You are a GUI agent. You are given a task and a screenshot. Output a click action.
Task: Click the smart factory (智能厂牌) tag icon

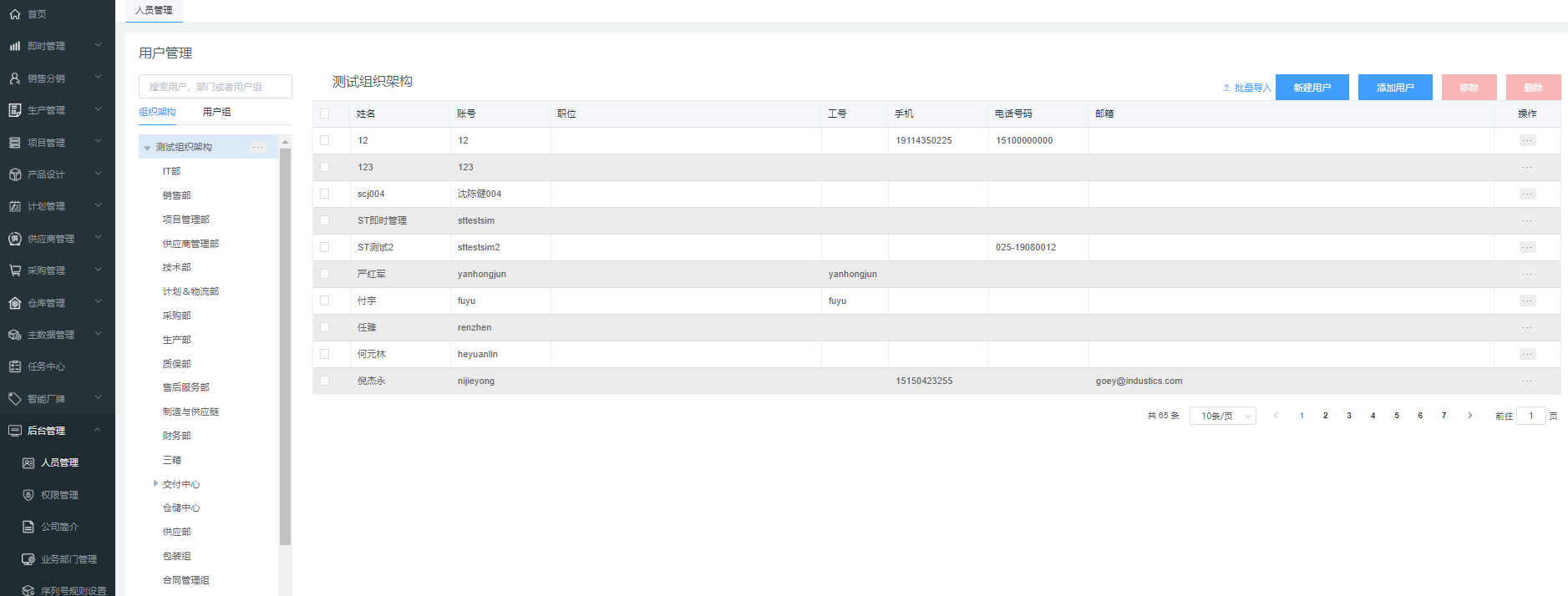(x=15, y=399)
